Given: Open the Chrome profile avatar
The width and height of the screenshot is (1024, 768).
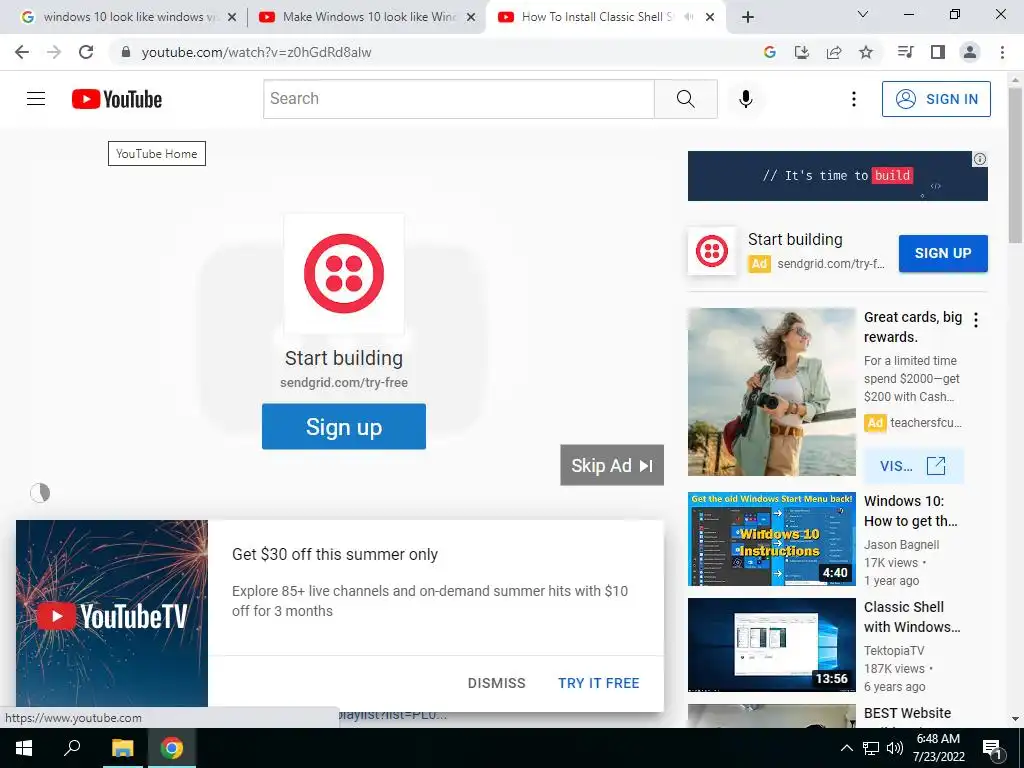Looking at the screenshot, I should pos(970,52).
